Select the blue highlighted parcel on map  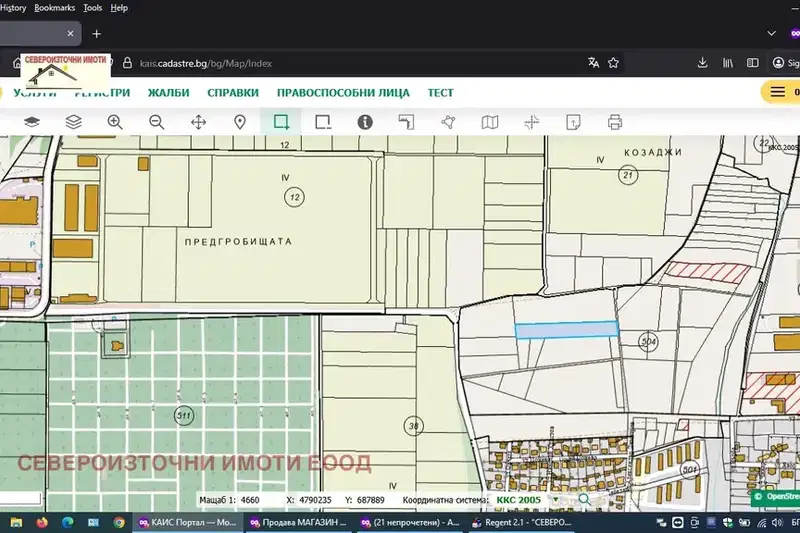pos(566,329)
